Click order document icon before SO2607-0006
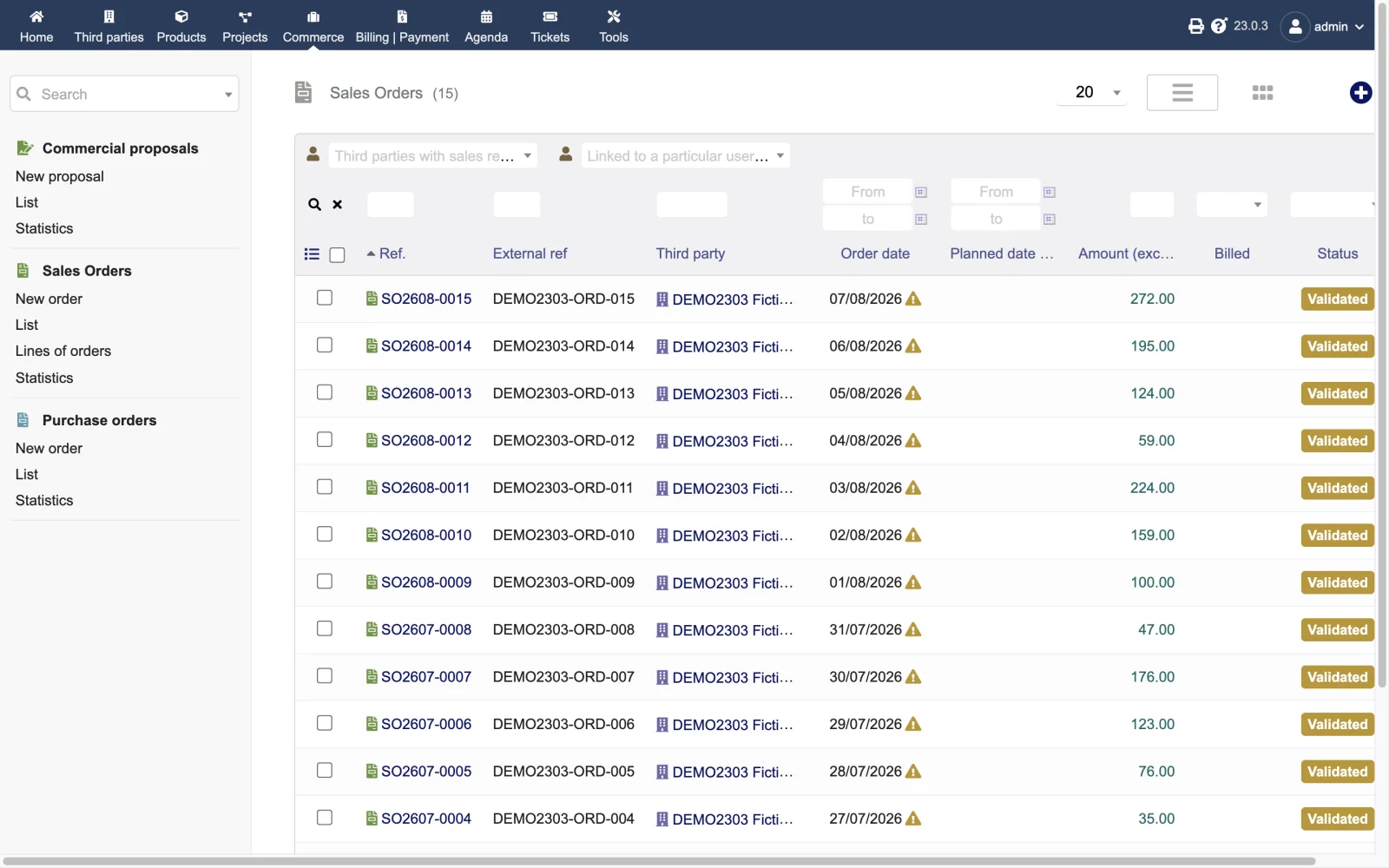Screen dimensions: 1389x868 [372, 724]
